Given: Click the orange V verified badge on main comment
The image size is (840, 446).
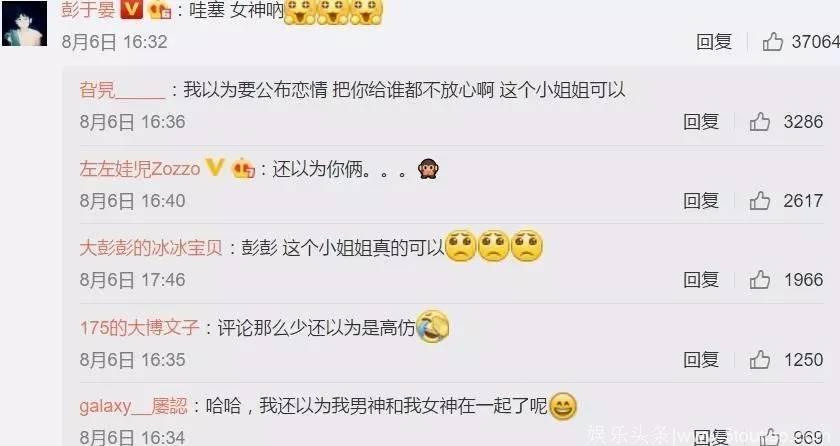Looking at the screenshot, I should point(131,9).
